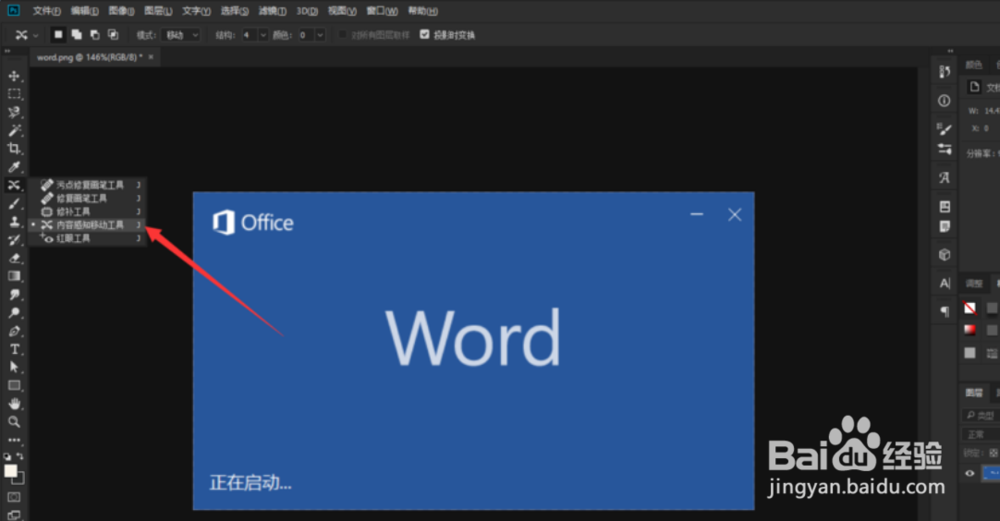The image size is (1000, 521).
Task: Open the layer blend mode 正常 dropdown
Action: click(x=980, y=434)
